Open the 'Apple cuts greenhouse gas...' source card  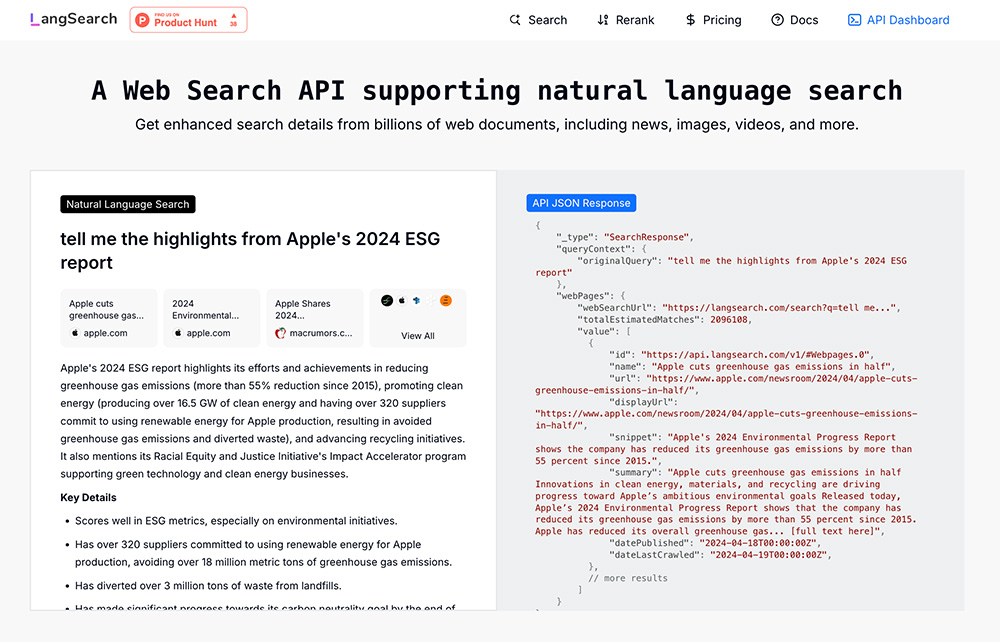[108, 318]
